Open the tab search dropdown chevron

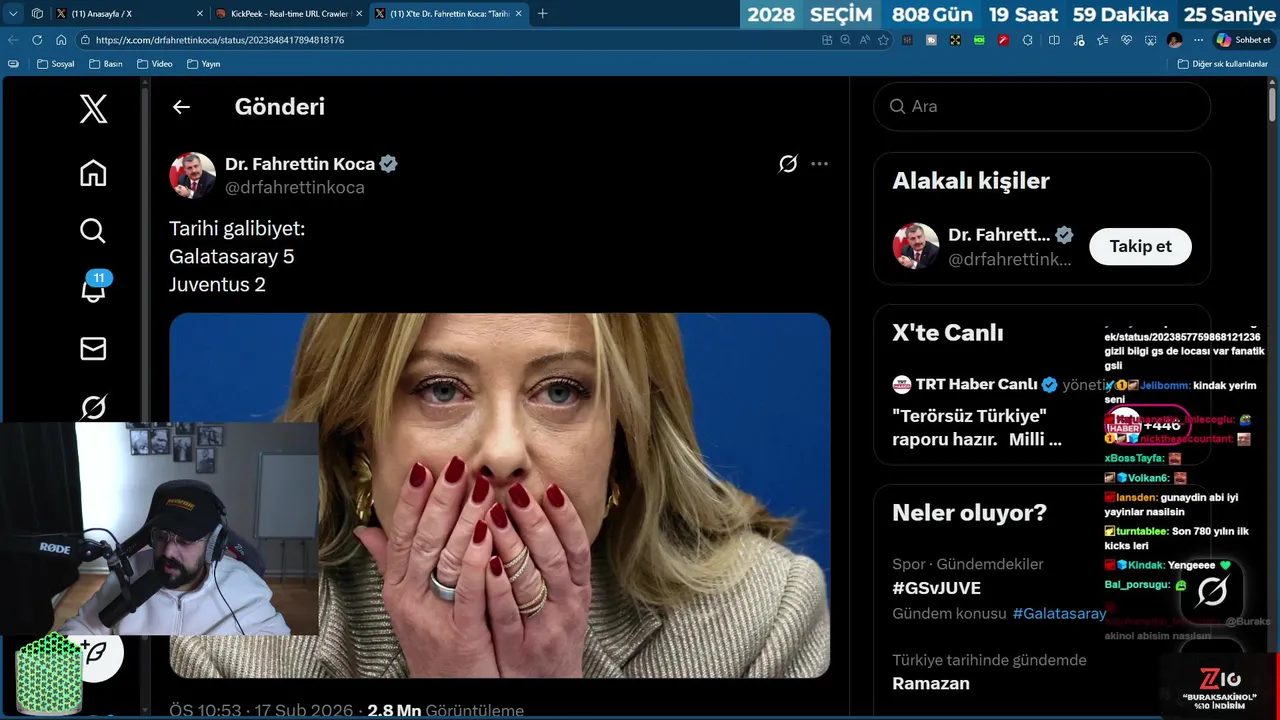click(x=13, y=13)
